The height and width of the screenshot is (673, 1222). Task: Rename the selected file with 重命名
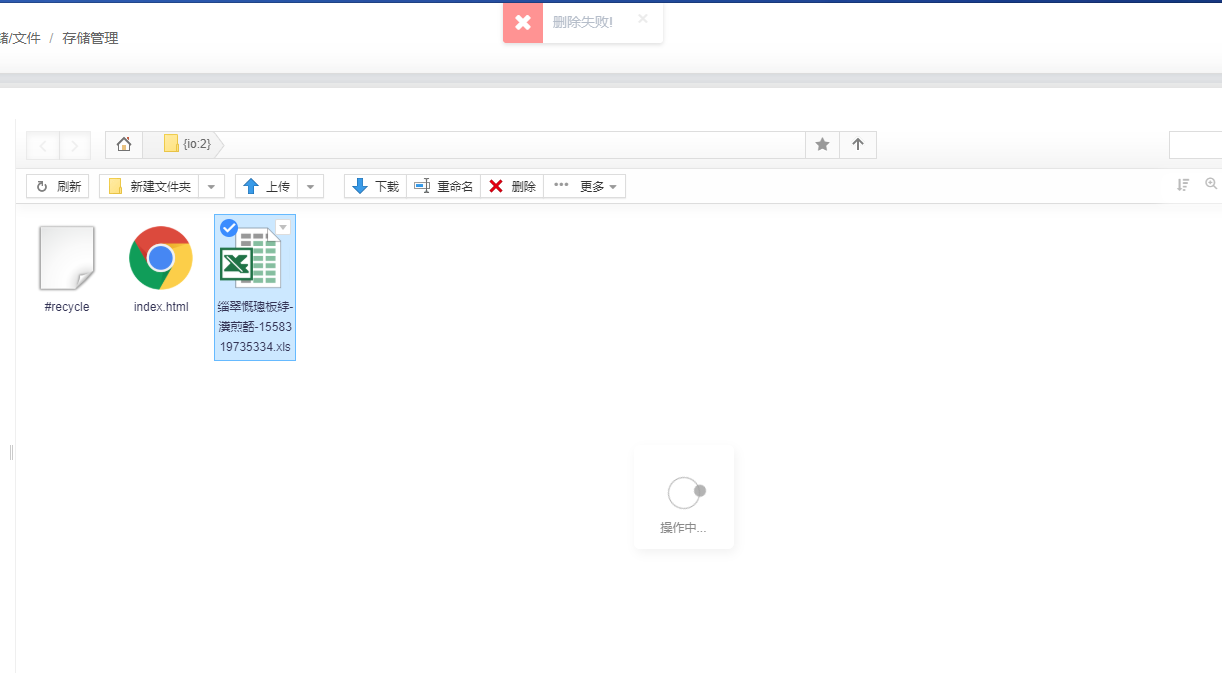(443, 186)
